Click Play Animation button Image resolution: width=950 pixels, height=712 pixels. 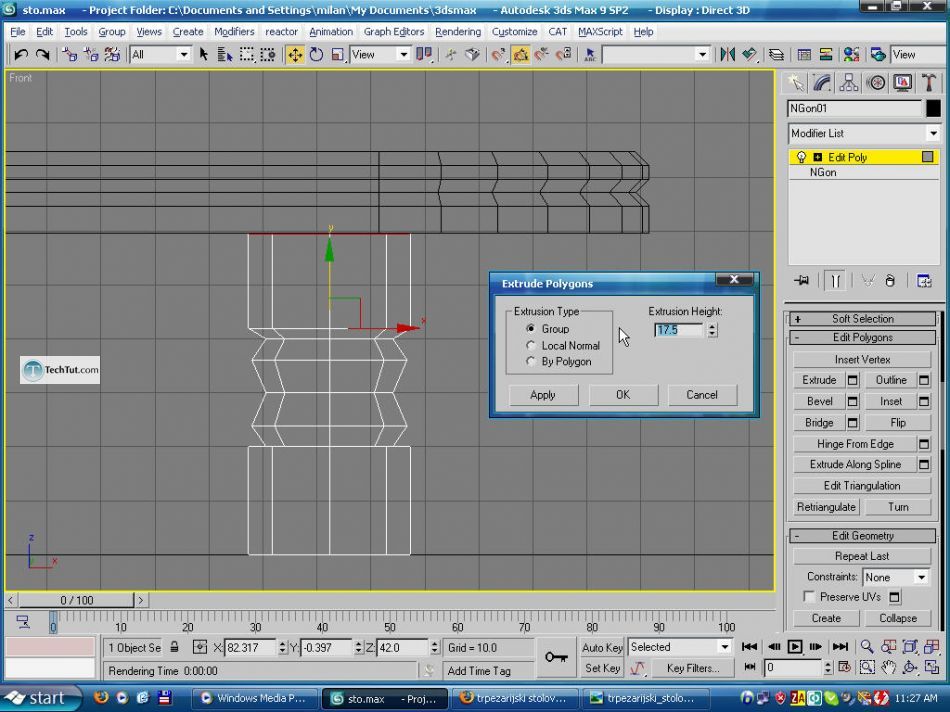pos(794,647)
